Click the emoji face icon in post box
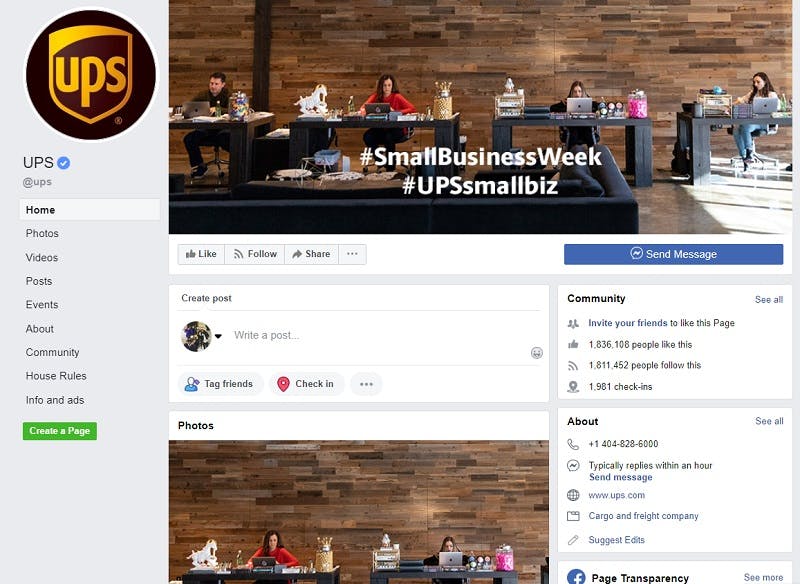The width and height of the screenshot is (800, 584). 537,353
